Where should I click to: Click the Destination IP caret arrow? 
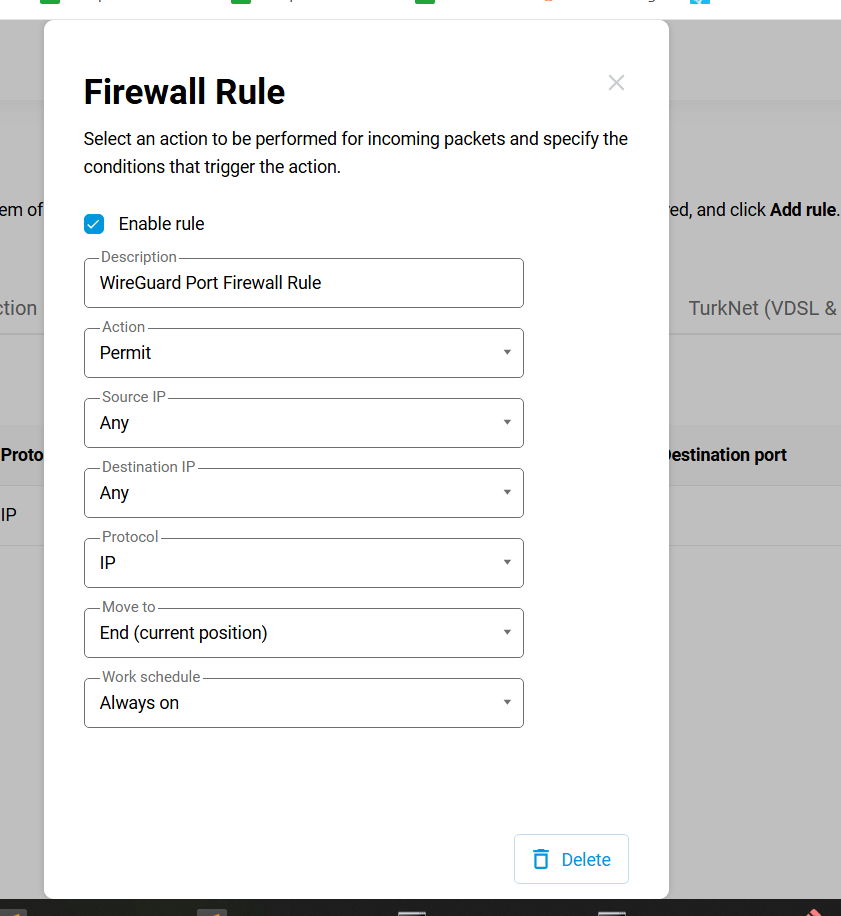click(x=507, y=492)
